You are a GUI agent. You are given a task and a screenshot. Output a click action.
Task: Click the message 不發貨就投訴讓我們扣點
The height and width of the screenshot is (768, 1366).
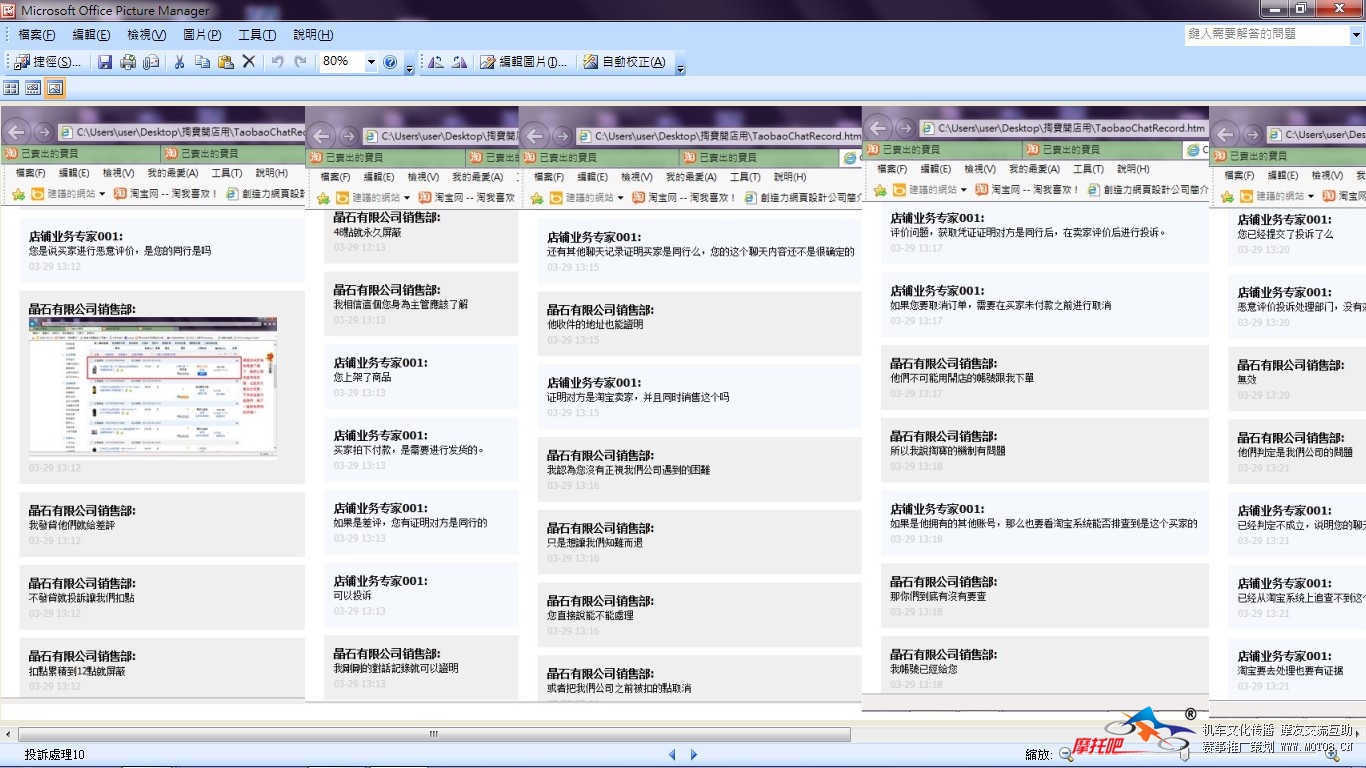81,598
